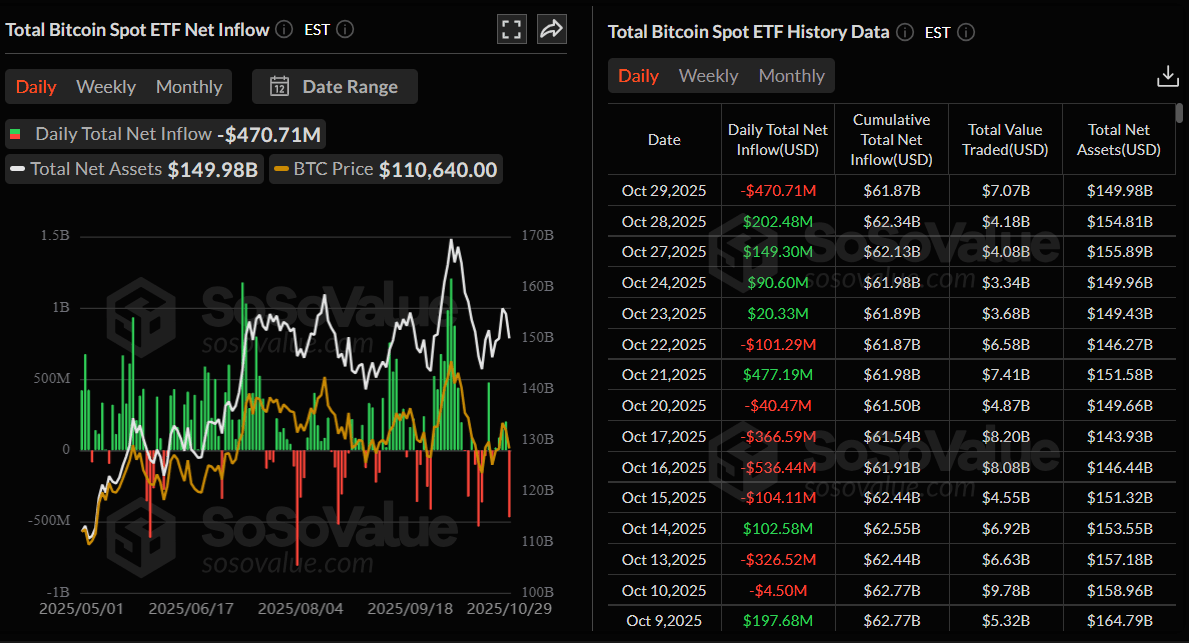The image size is (1189, 643).
Task: Click the info icon next to EST on the right panel
Action: tap(965, 32)
